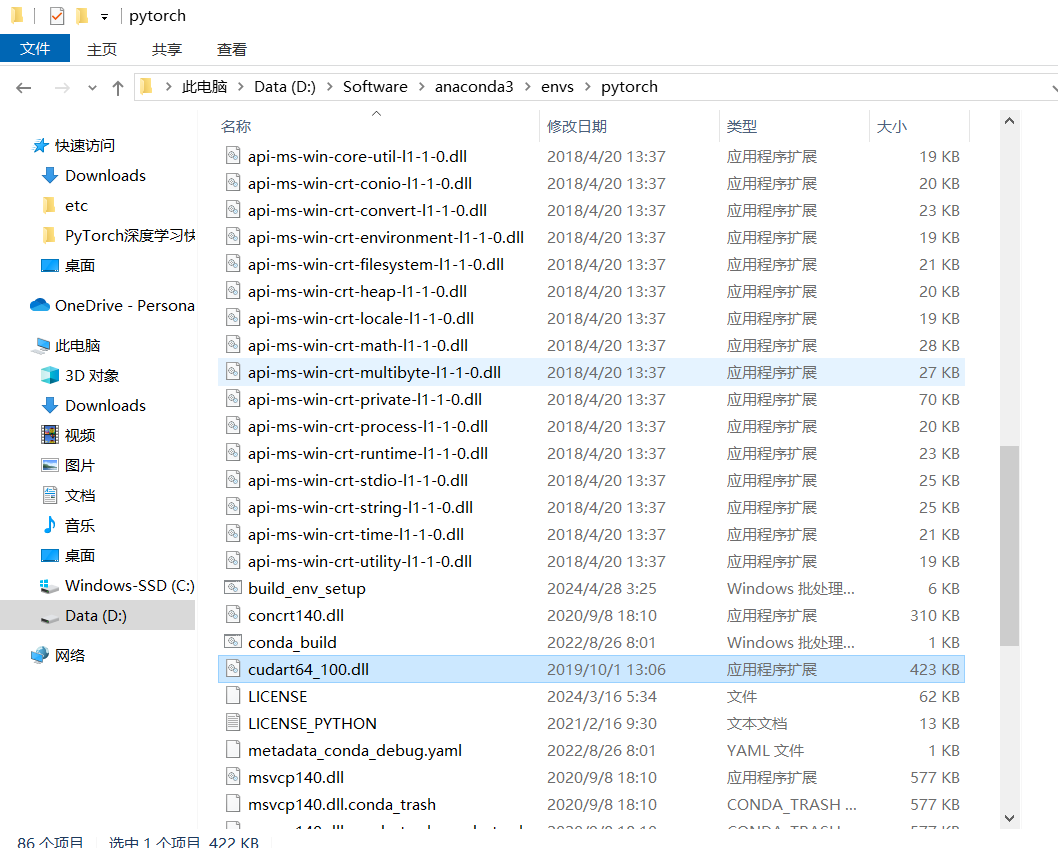
Task: Click scrollbar down arrow in file list
Action: click(1009, 818)
